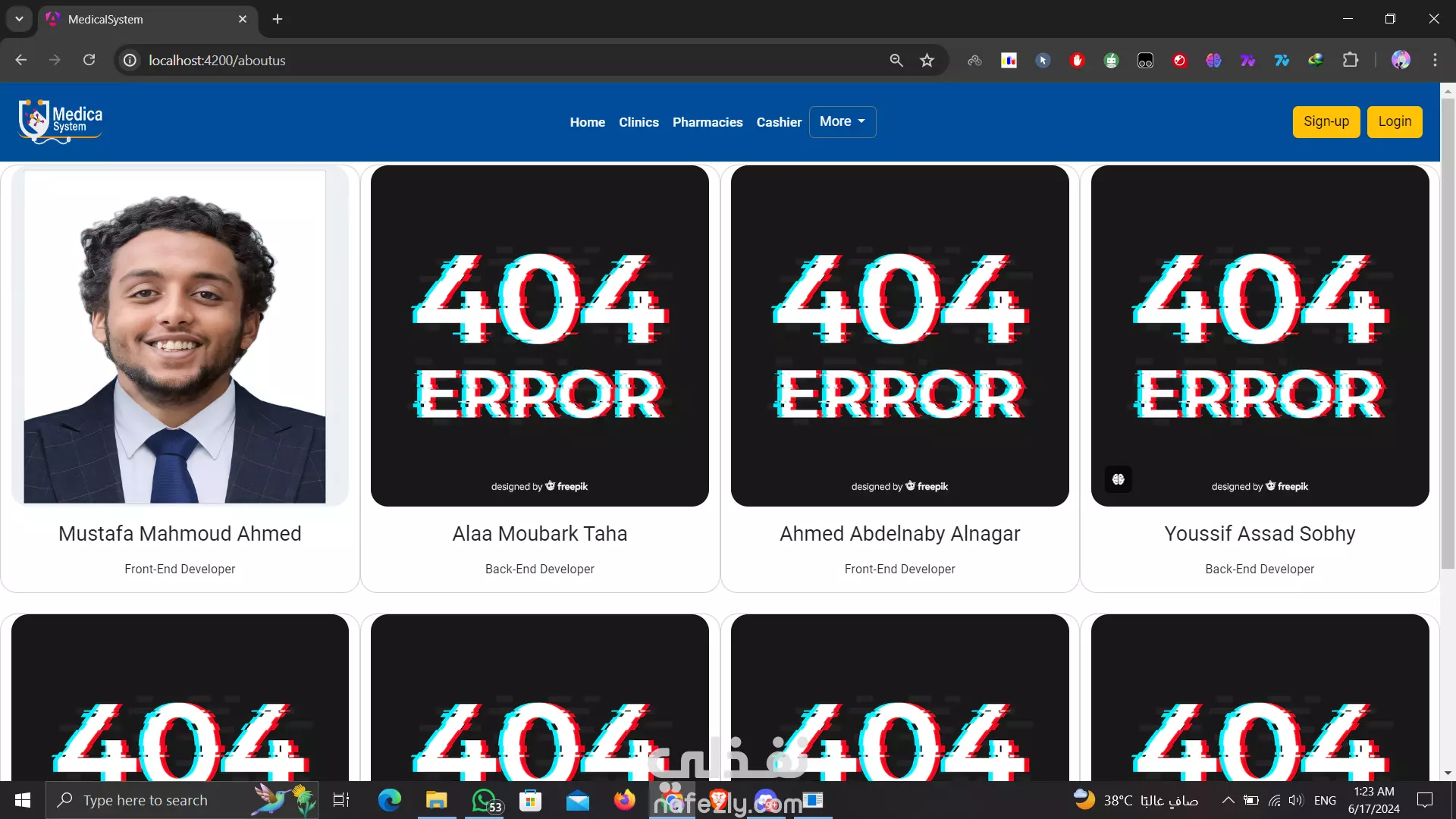Screen dimensions: 1456x819
Task: View site information for localhost
Action: 130,60
